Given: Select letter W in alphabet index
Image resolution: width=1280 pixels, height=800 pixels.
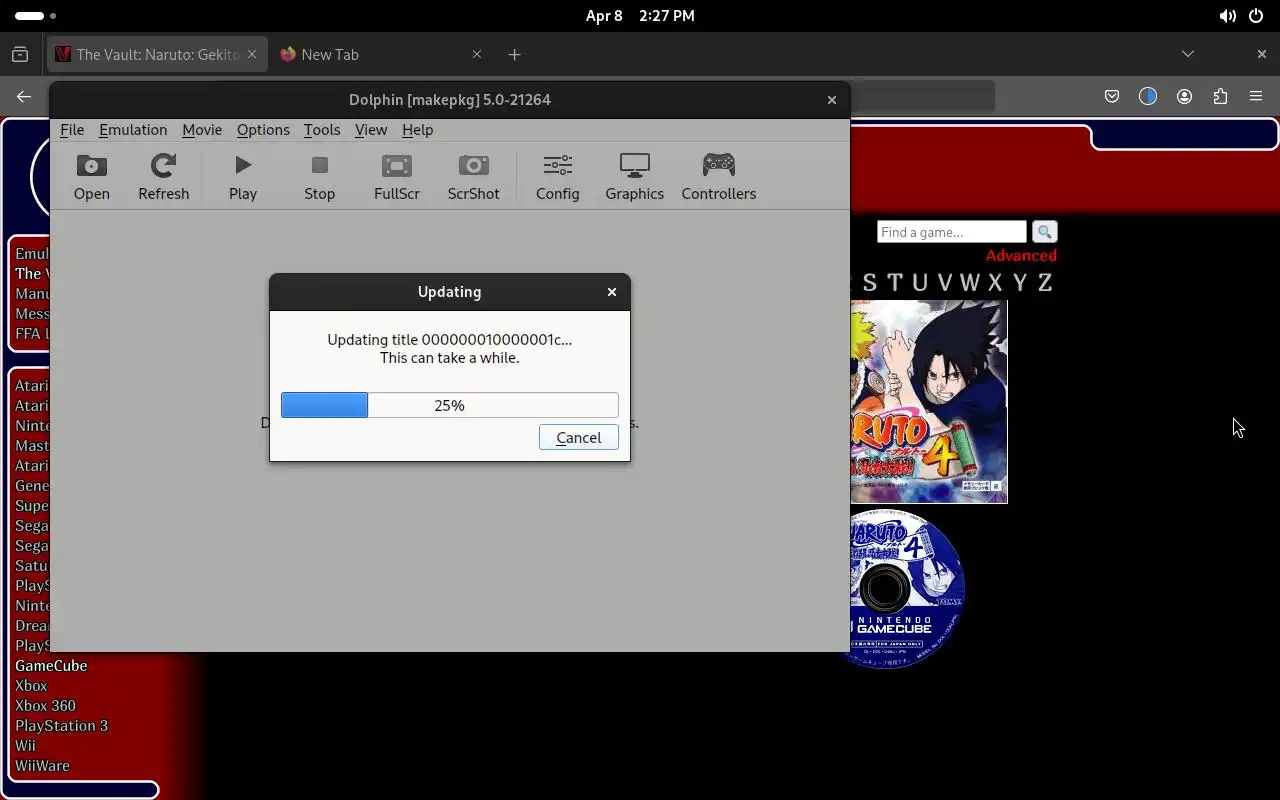Looking at the screenshot, I should click(970, 283).
